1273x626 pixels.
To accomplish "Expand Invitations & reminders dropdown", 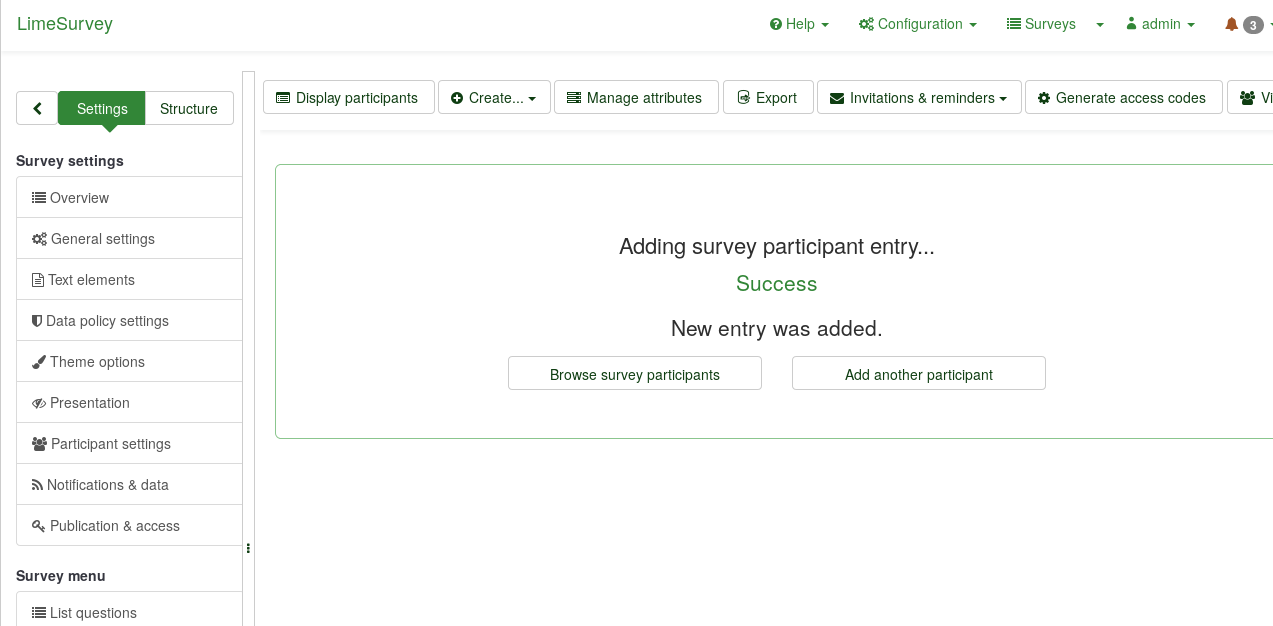I will point(919,98).
